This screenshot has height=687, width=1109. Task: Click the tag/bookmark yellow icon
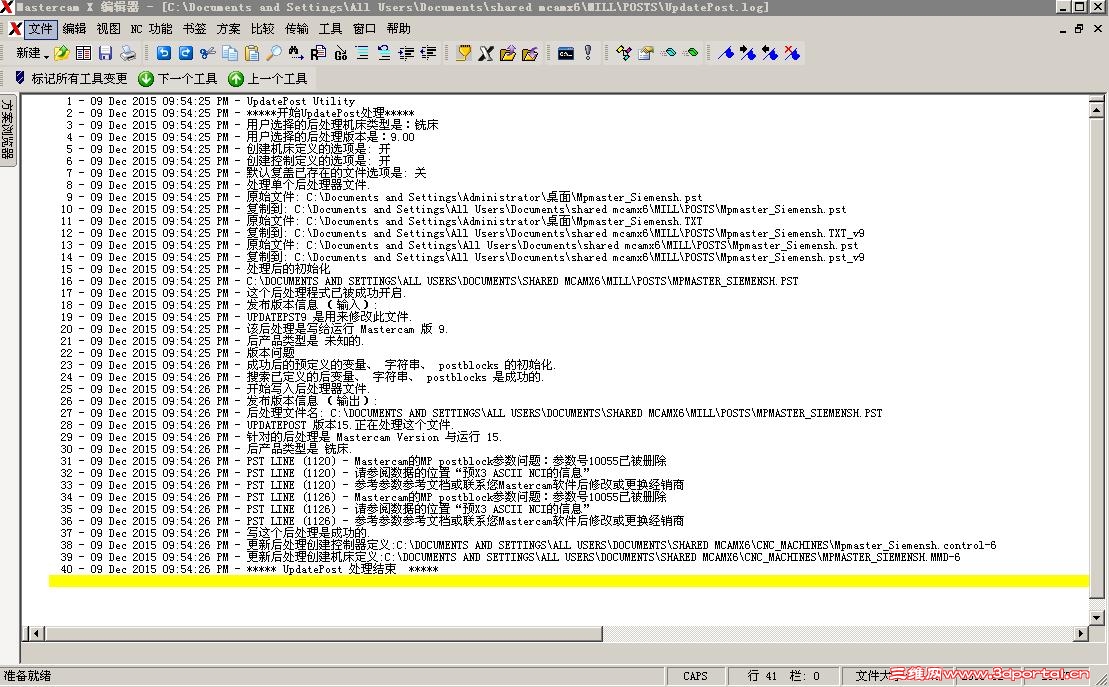tap(464, 53)
